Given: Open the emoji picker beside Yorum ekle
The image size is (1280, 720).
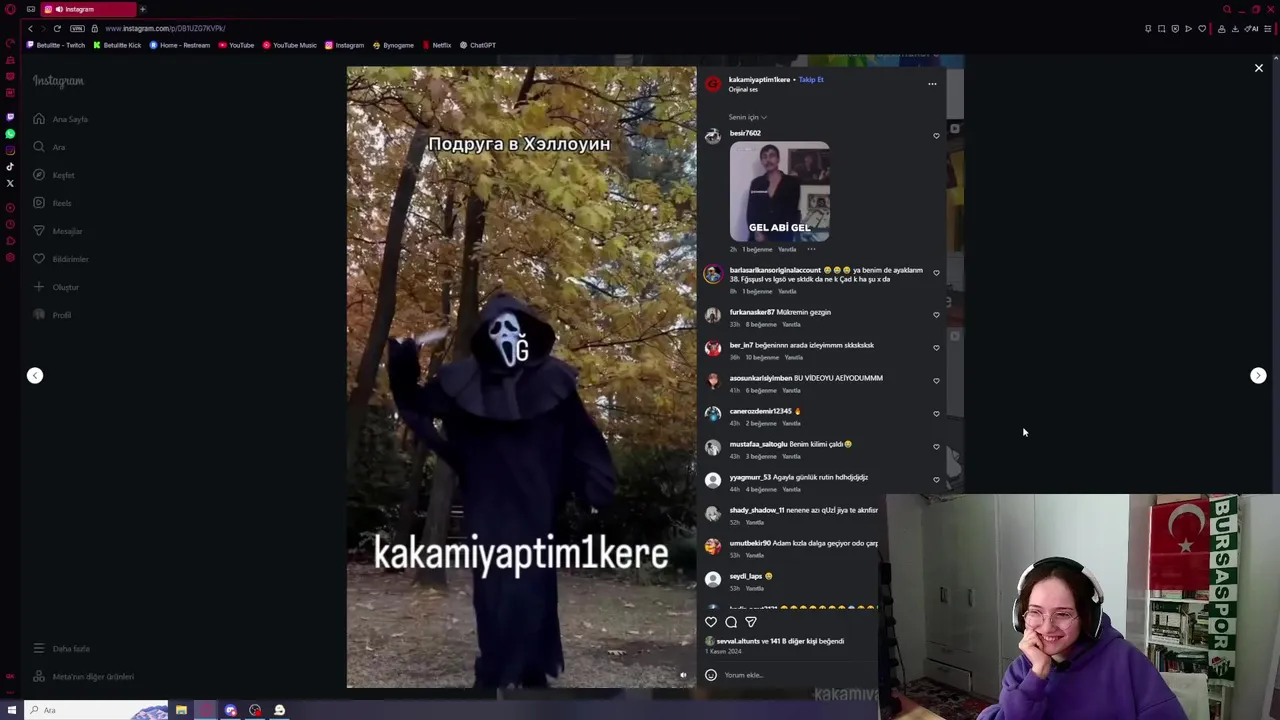Looking at the screenshot, I should click(x=711, y=675).
